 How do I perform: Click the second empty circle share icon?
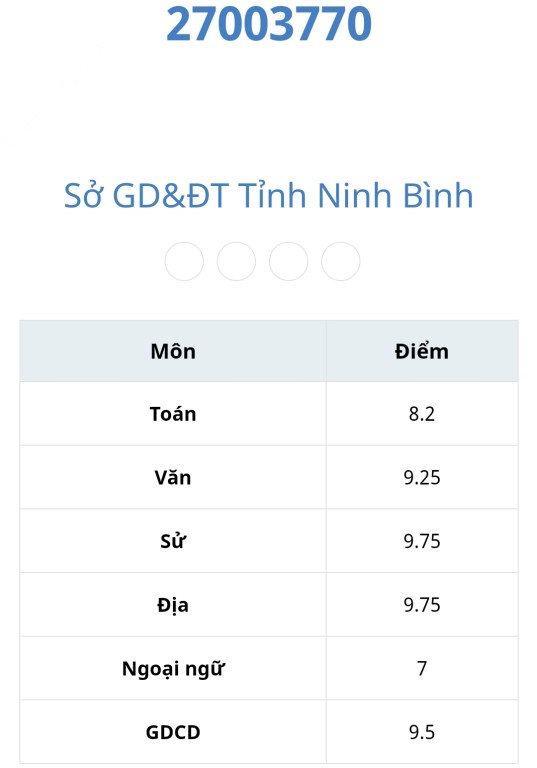pyautogui.click(x=236, y=261)
